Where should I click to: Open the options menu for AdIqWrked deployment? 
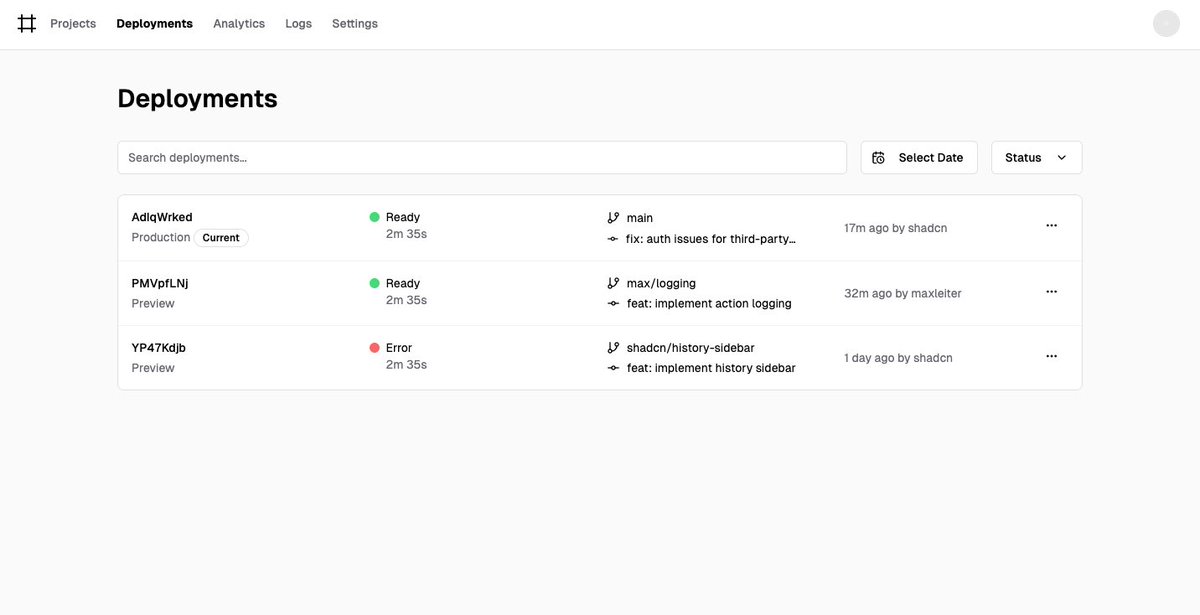(x=1051, y=225)
